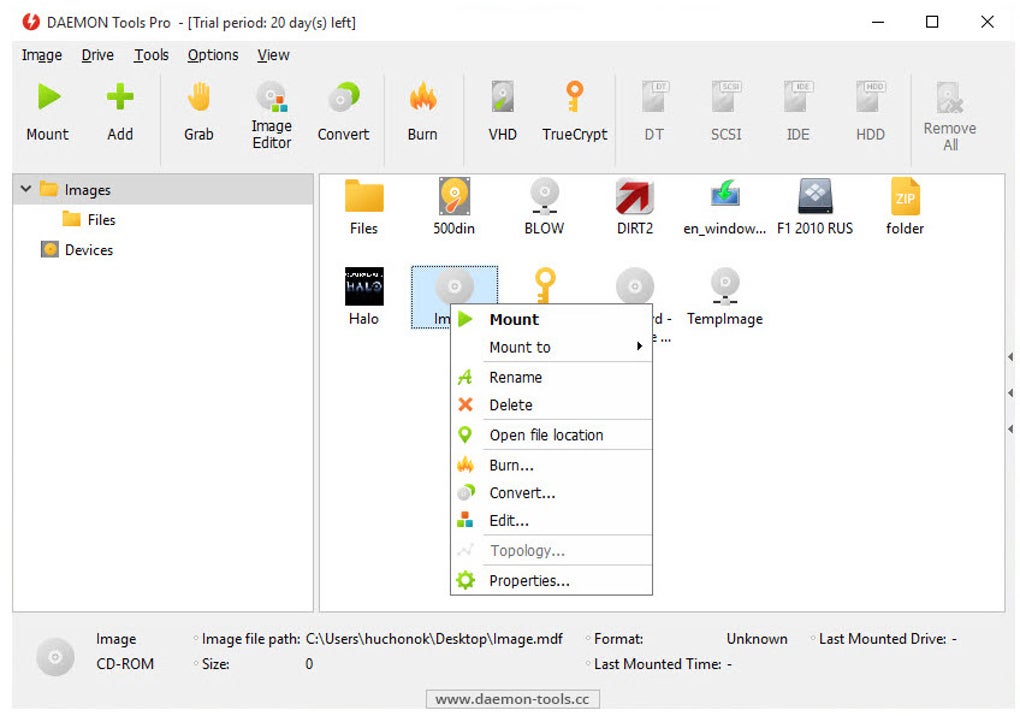Choose Delete in the context menu
This screenshot has height=716, width=1020.
point(551,404)
